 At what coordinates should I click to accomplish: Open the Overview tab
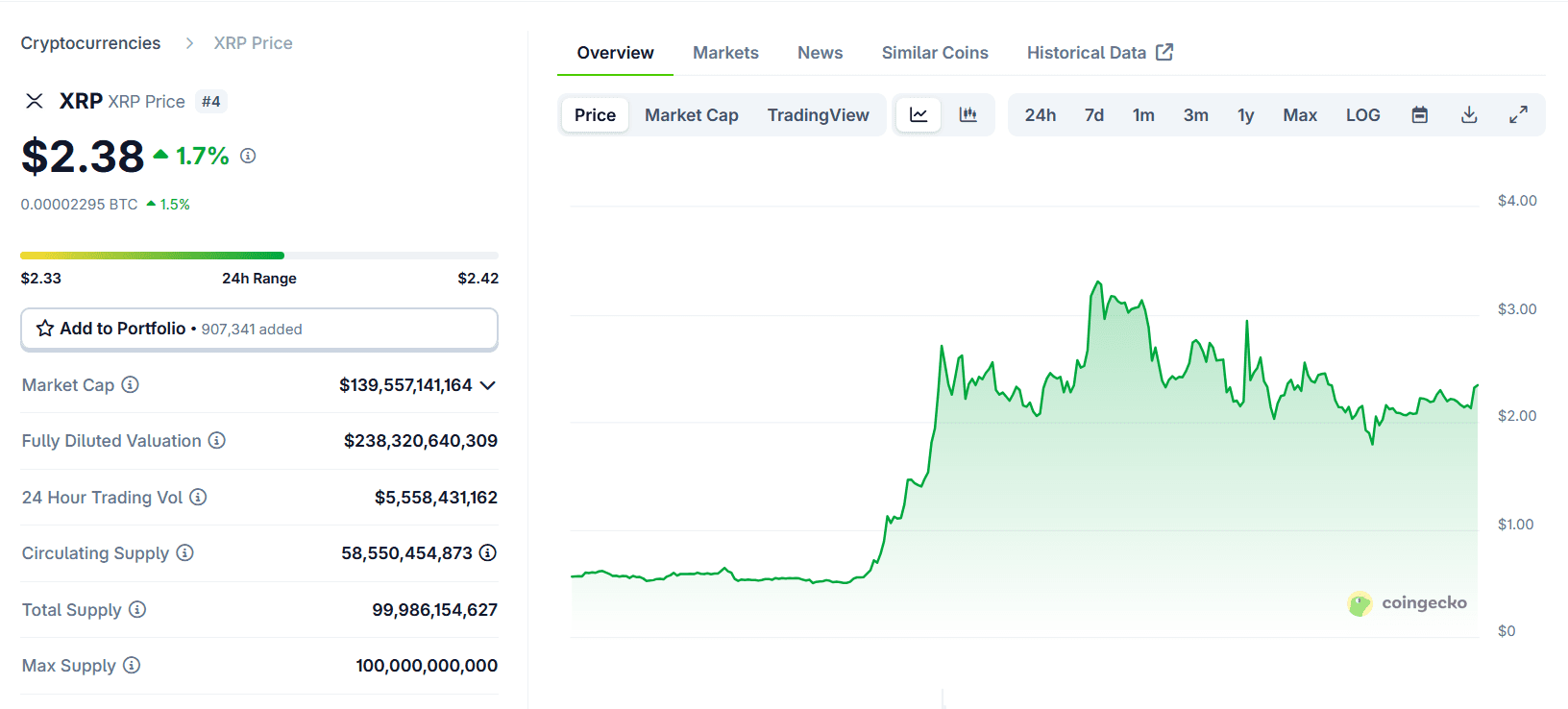[615, 53]
